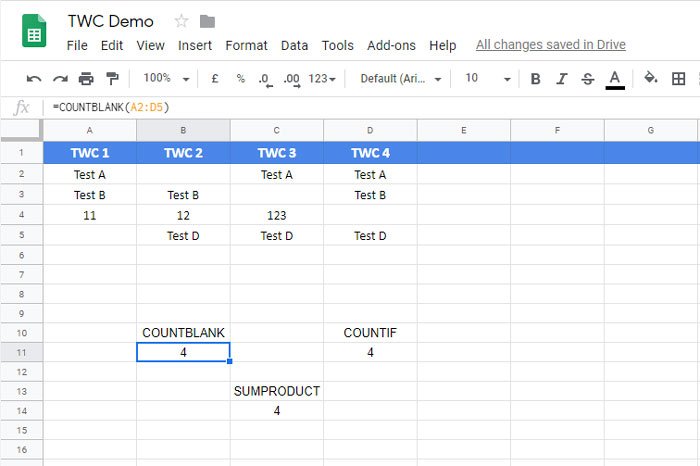Open the Add-ons menu
This screenshot has width=700, height=466.
click(x=391, y=45)
